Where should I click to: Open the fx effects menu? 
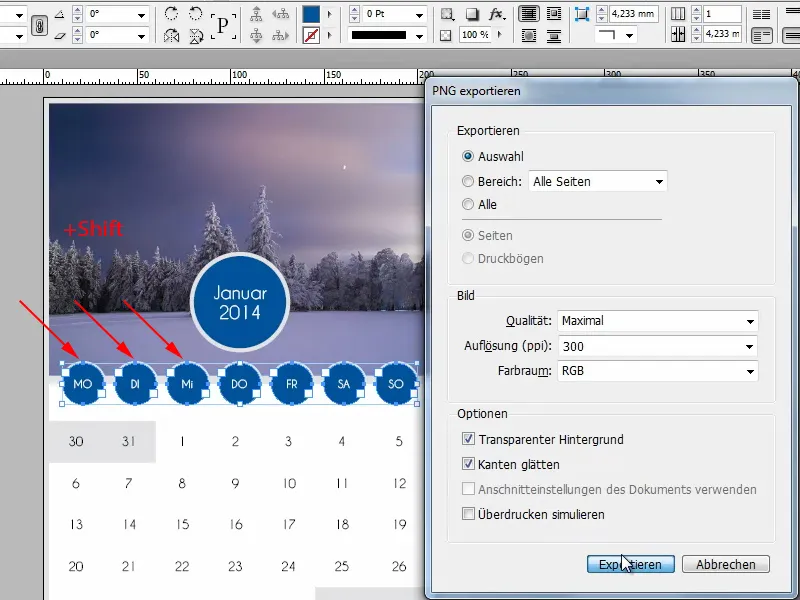[496, 14]
